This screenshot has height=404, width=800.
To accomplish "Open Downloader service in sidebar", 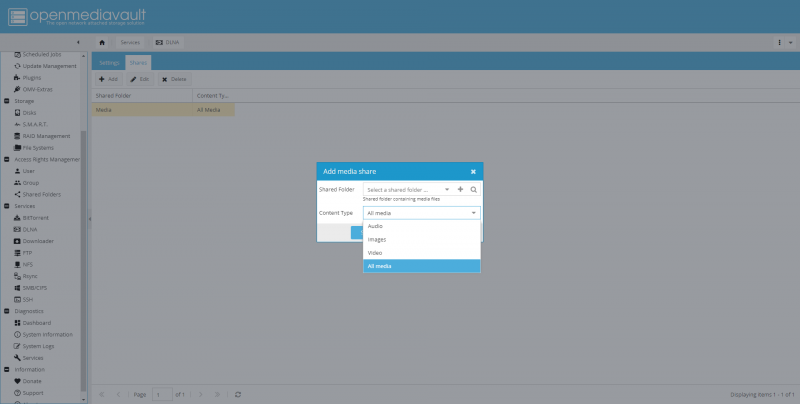I will (34, 241).
